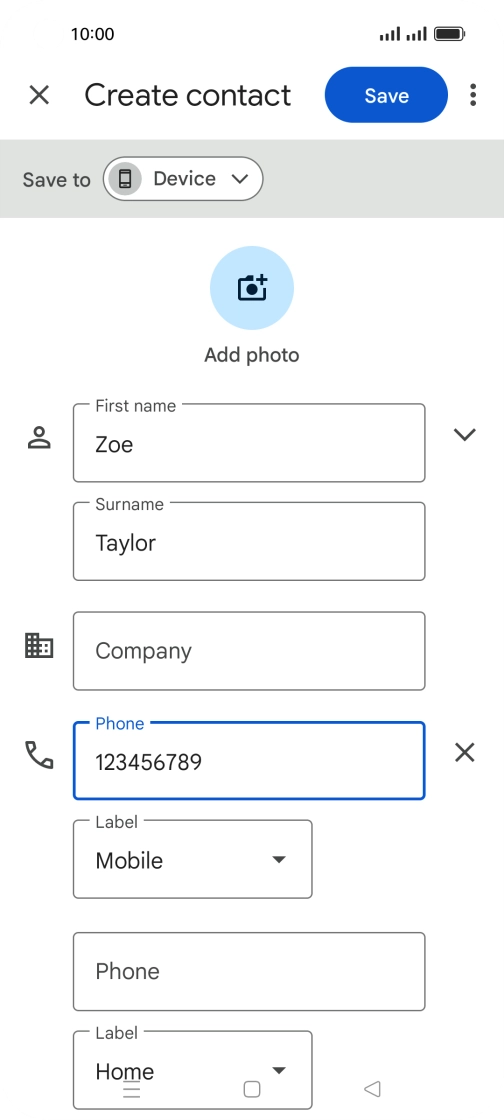Save the new contact
Image resolution: width=504 pixels, height=1120 pixels.
click(x=386, y=95)
